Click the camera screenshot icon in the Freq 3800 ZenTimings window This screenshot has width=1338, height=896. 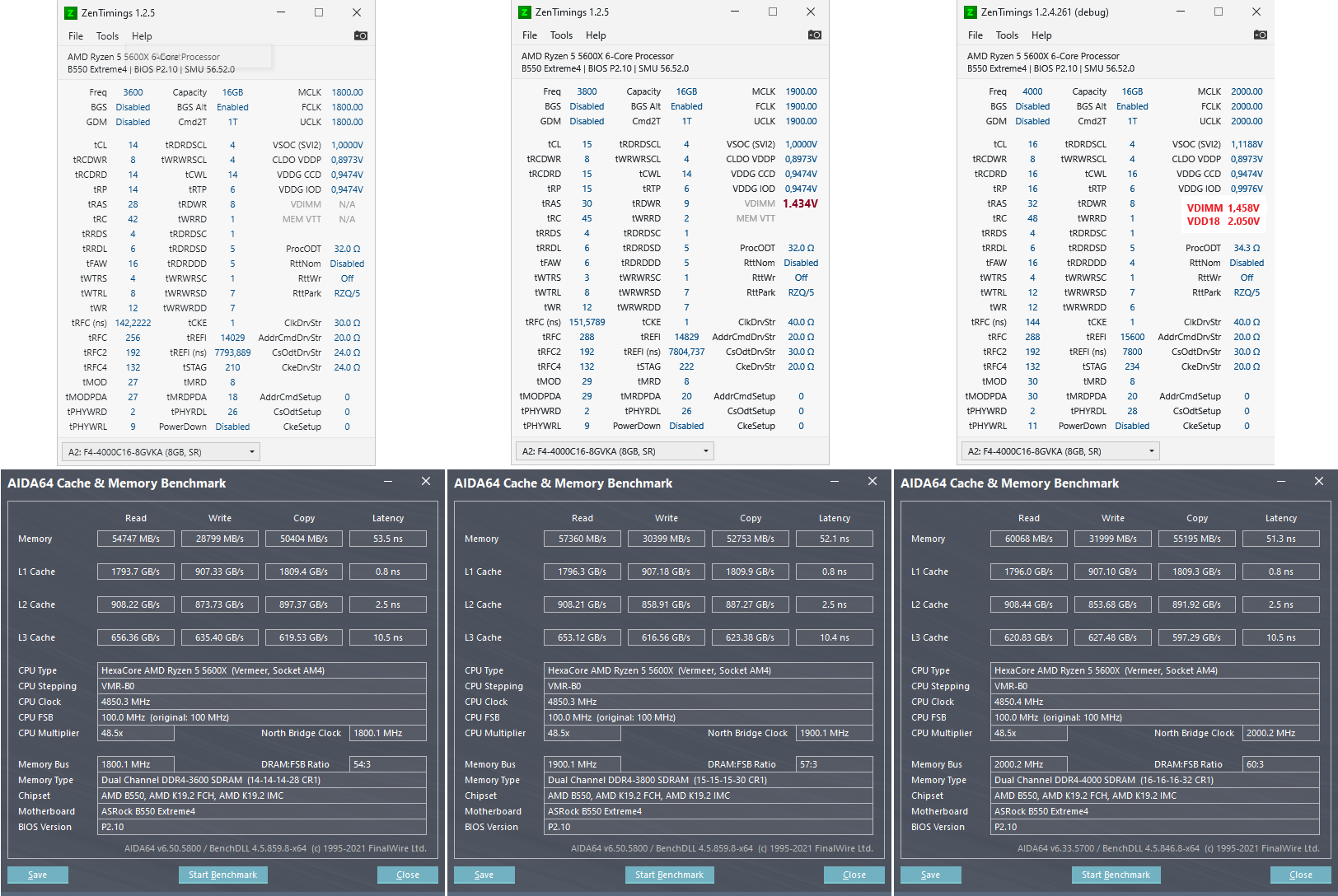coord(815,35)
